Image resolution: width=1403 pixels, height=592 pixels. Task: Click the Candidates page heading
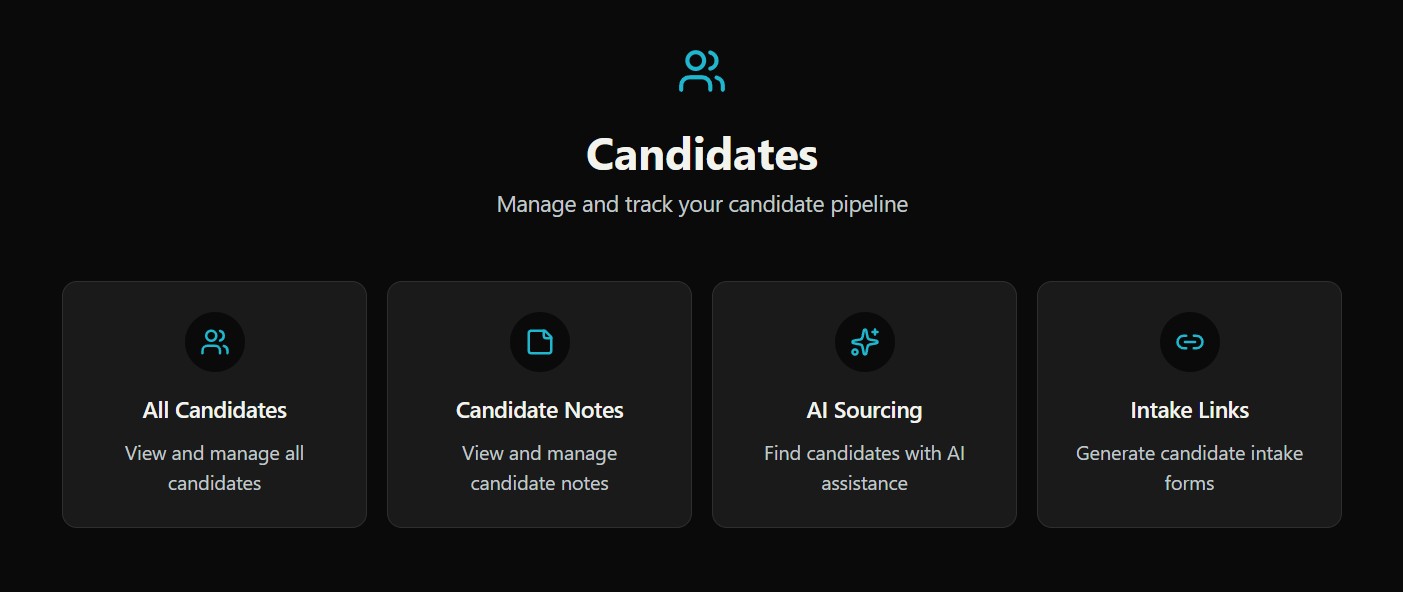point(701,154)
